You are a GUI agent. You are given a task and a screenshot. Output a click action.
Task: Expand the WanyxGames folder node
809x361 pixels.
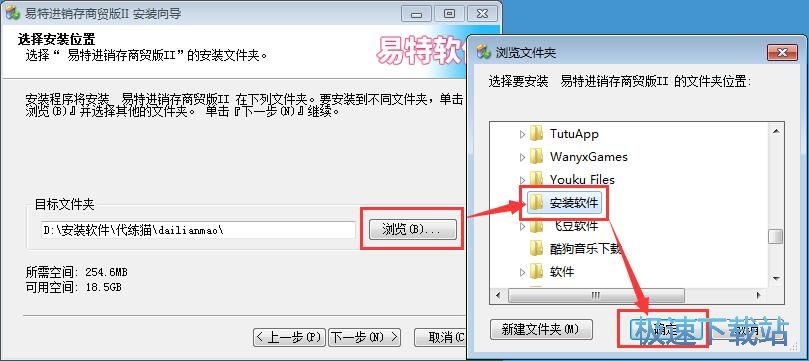tap(522, 157)
